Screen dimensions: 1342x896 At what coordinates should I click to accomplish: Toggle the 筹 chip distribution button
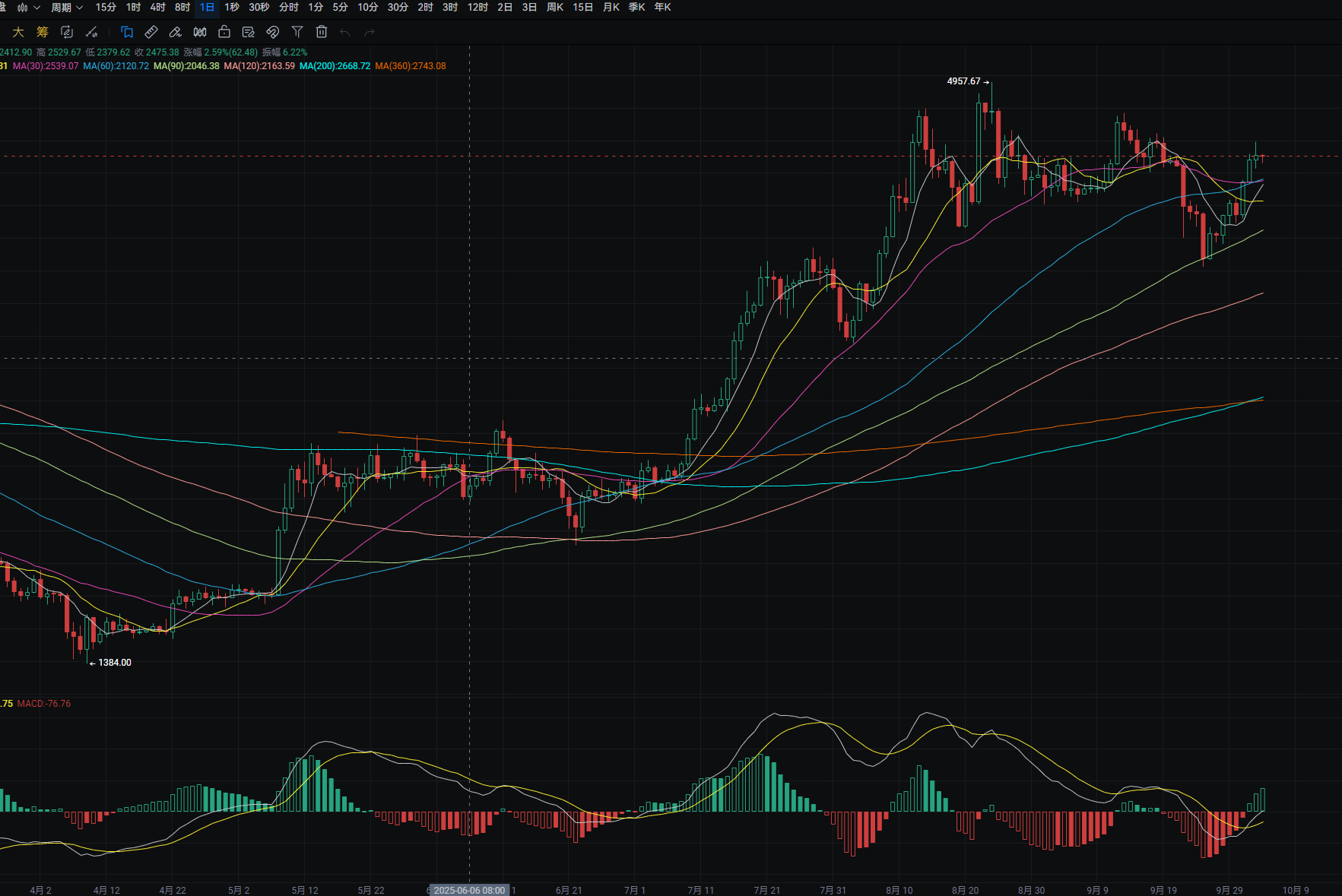click(x=43, y=32)
